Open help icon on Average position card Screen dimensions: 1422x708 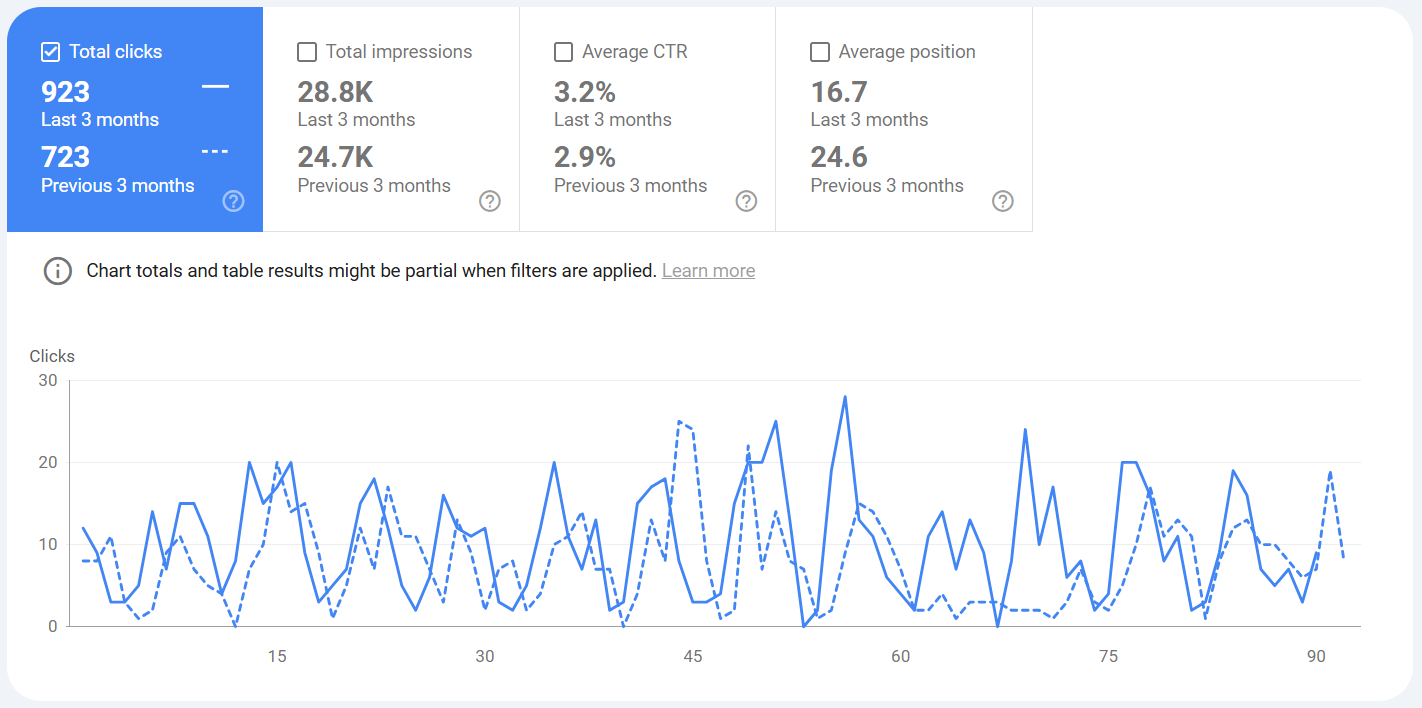click(x=1003, y=201)
